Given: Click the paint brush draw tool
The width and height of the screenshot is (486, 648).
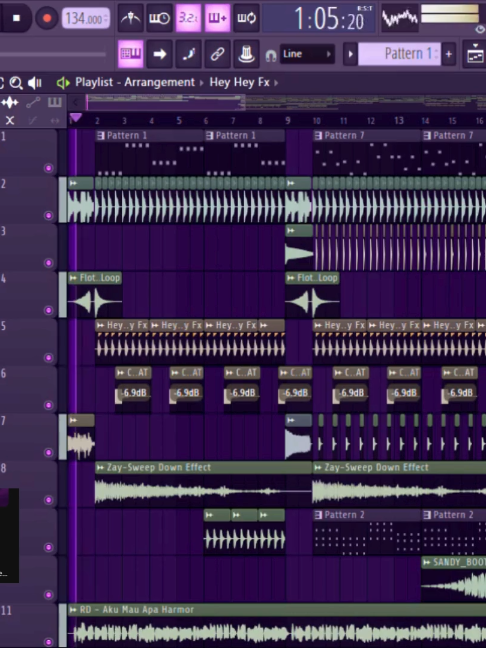Looking at the screenshot, I should click(x=188, y=54).
